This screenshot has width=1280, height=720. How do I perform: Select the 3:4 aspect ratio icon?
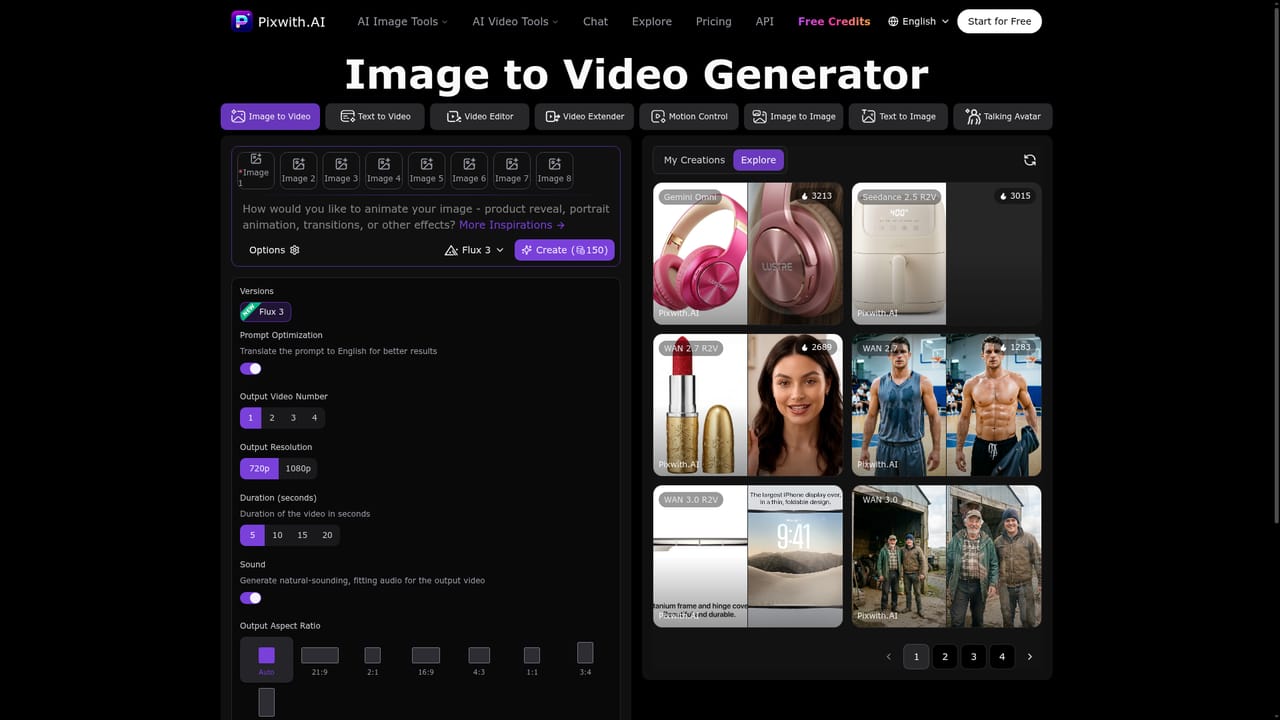[585, 653]
